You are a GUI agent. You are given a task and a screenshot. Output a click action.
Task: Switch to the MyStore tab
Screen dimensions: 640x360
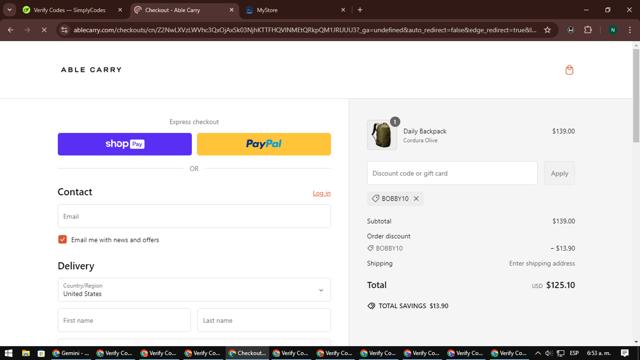click(x=296, y=10)
